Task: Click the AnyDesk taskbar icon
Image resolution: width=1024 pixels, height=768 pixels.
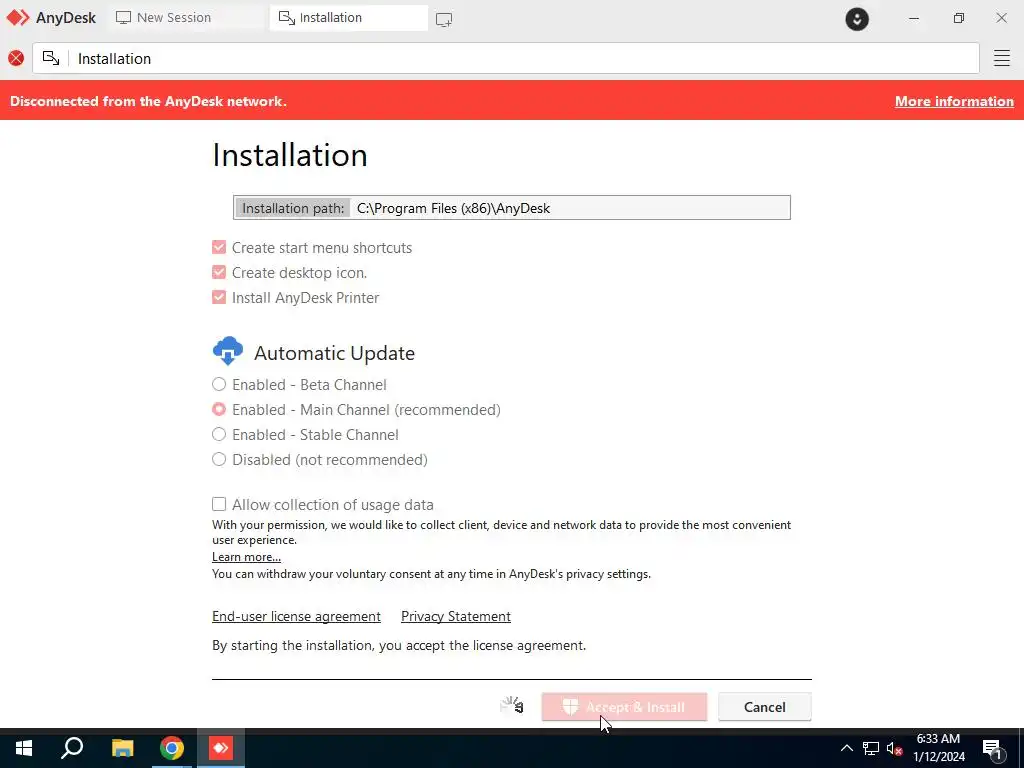Action: tap(221, 748)
